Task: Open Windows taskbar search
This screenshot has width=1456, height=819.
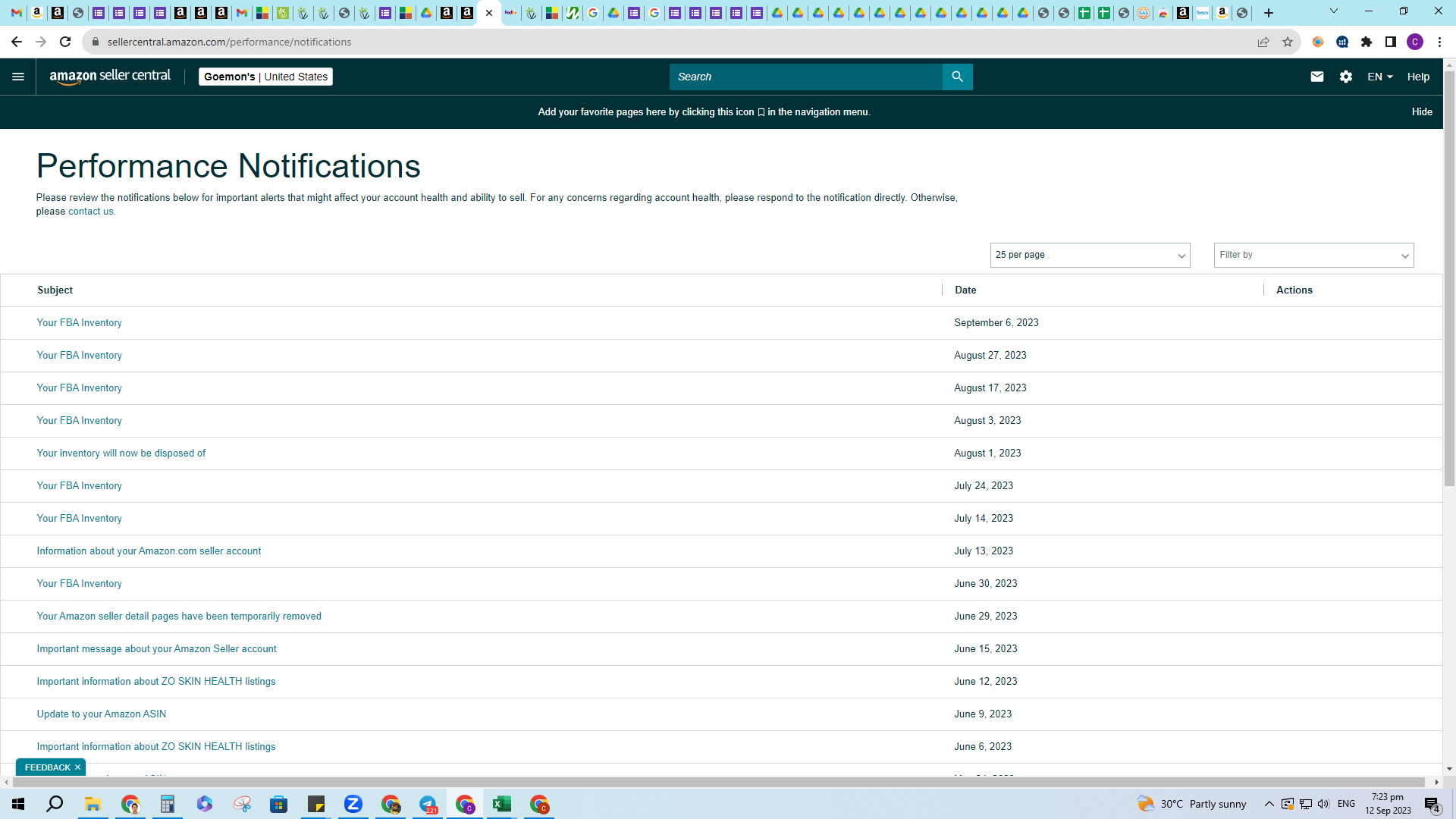Action: (55, 804)
